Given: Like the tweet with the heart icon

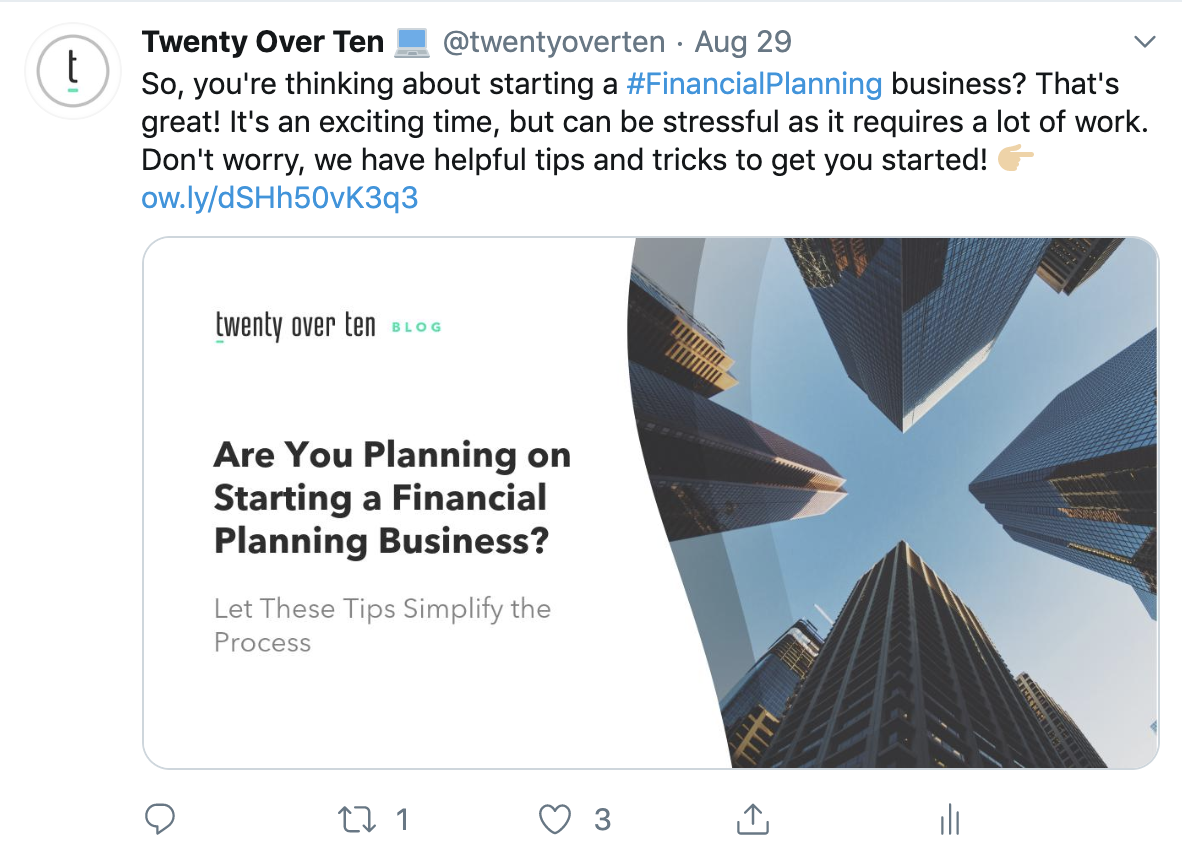Looking at the screenshot, I should pos(554,820).
